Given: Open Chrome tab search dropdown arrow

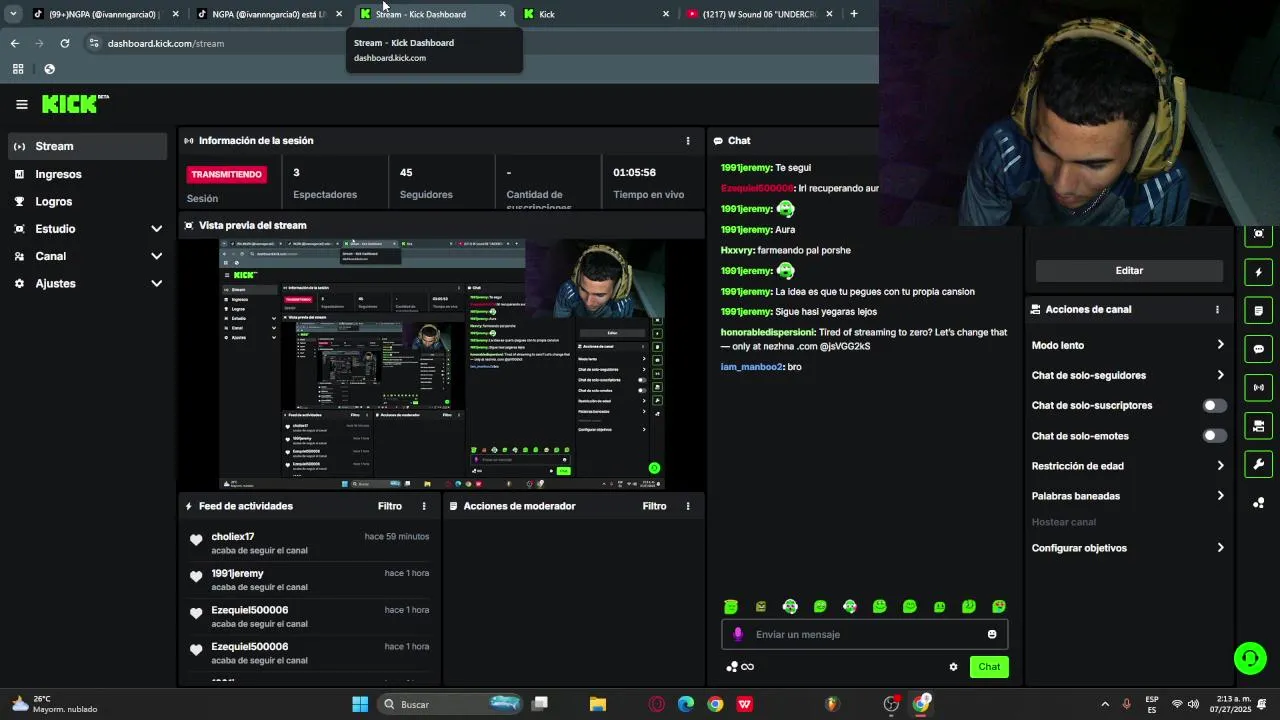Looking at the screenshot, I should point(13,14).
